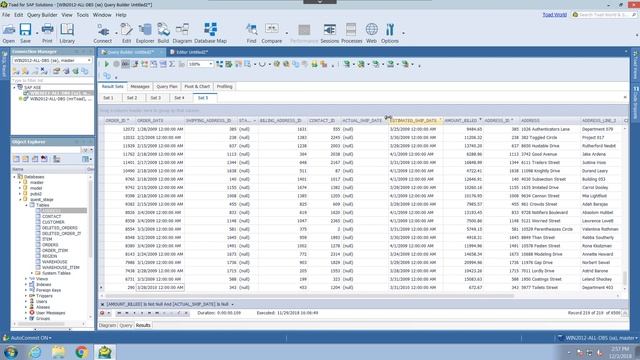Click first icon in Object Explorer toolbar

click(16, 159)
